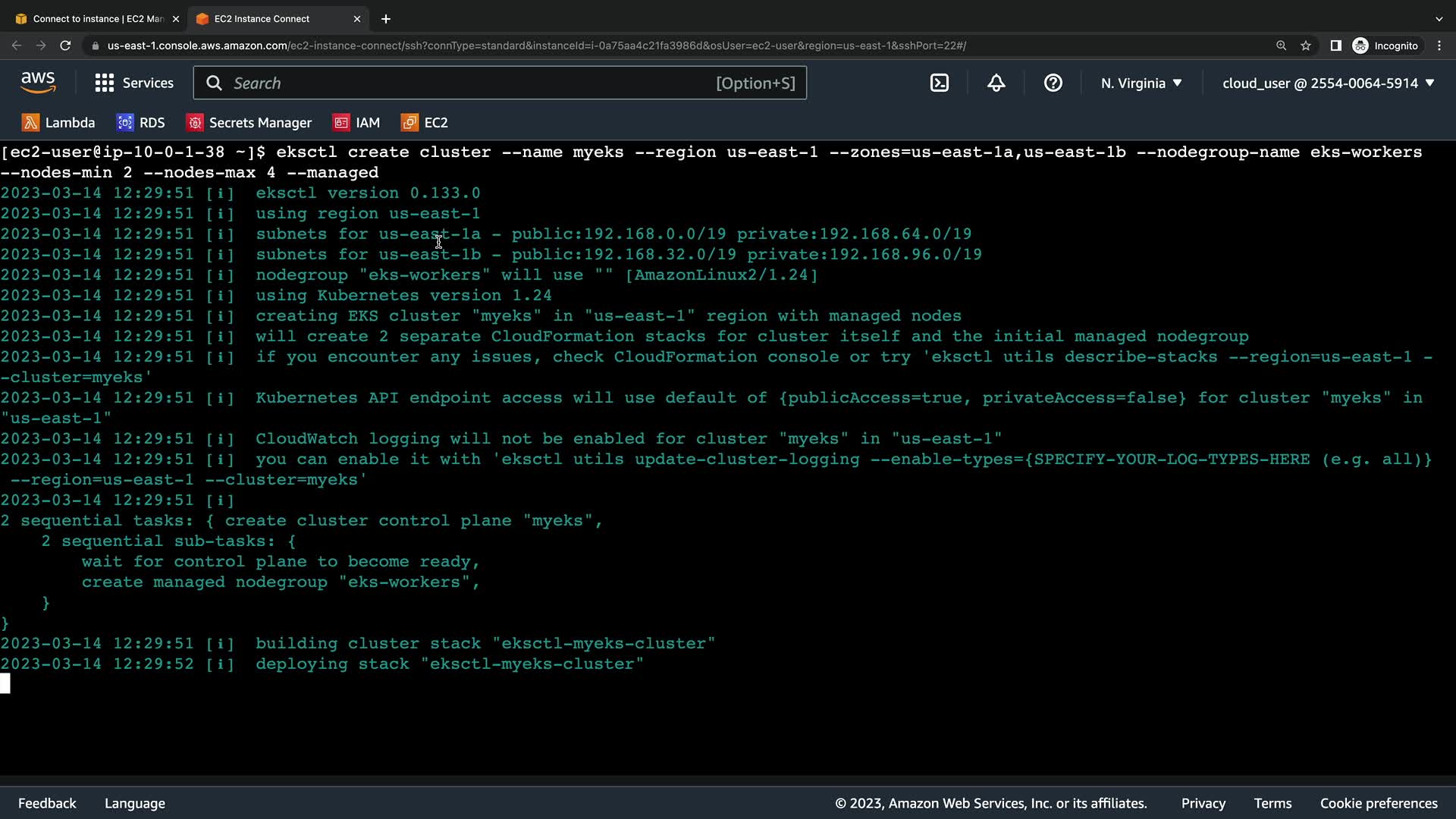
Task: Focus the AWS console search field
Action: click(x=470, y=83)
